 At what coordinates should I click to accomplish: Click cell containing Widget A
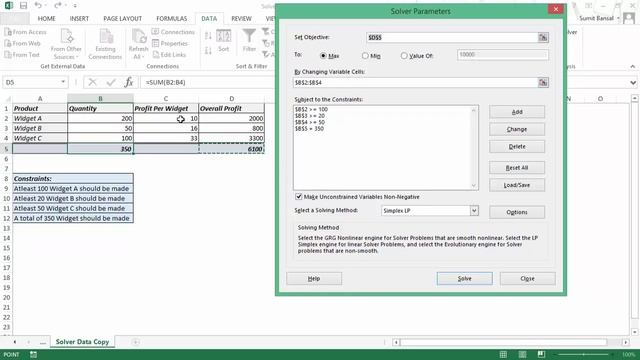click(40, 118)
